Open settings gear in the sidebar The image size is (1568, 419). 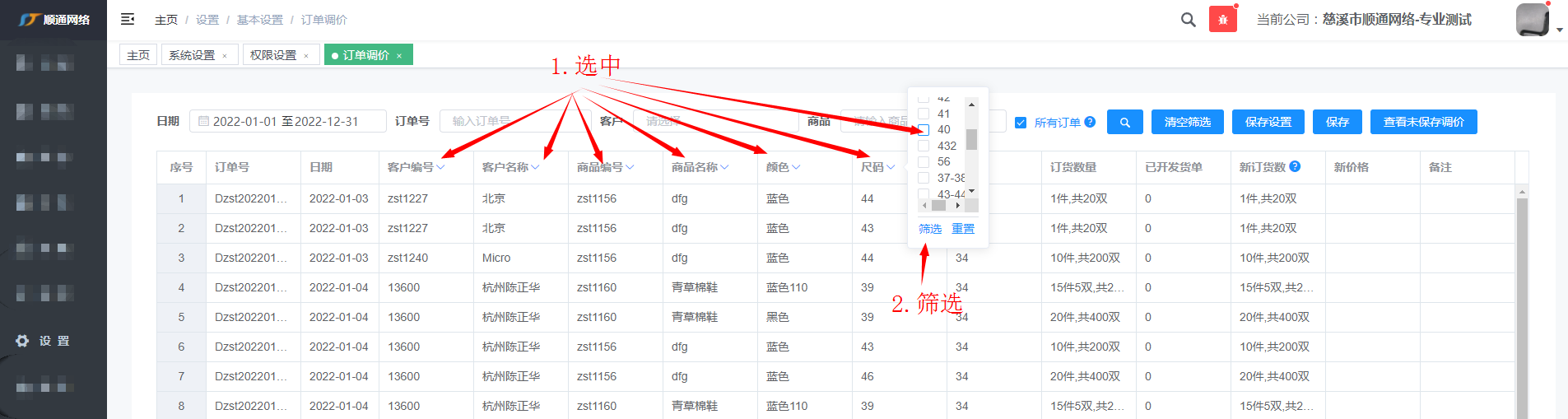22,341
